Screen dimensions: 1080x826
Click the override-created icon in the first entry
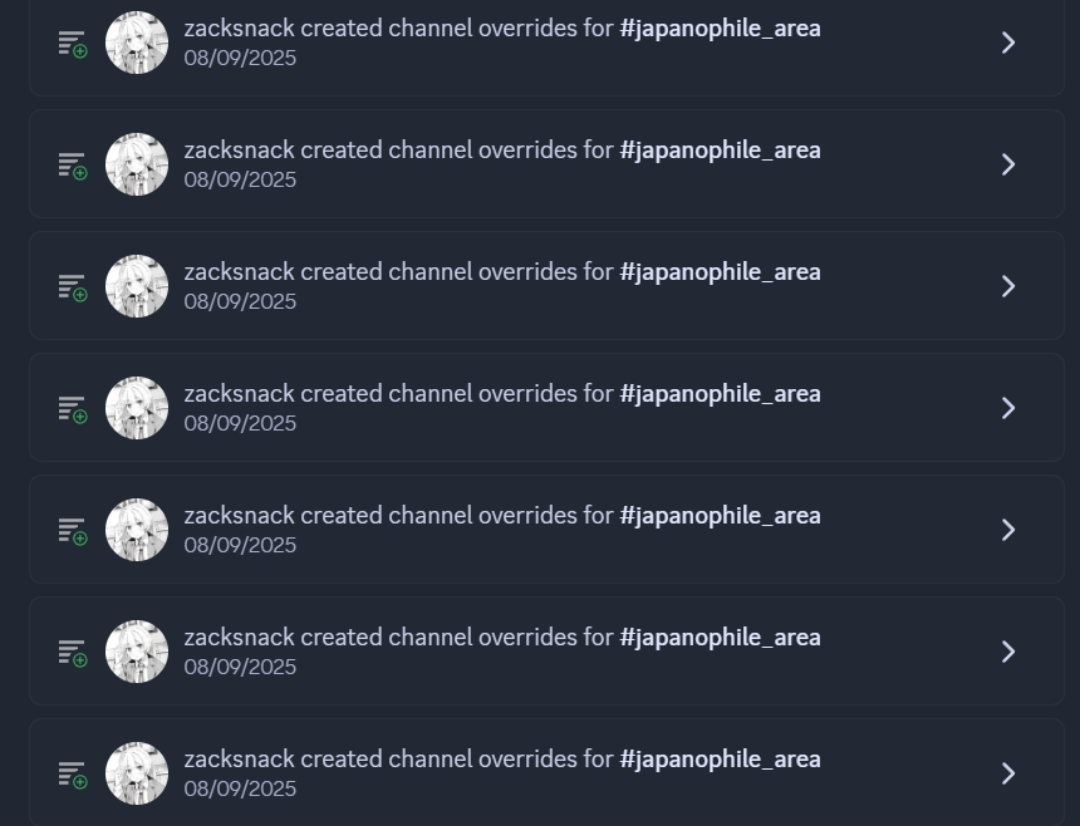(72, 44)
